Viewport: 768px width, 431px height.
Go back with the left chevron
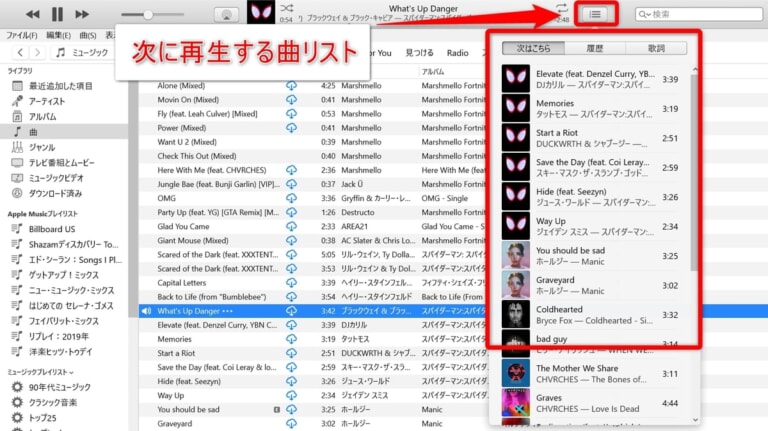coord(20,52)
